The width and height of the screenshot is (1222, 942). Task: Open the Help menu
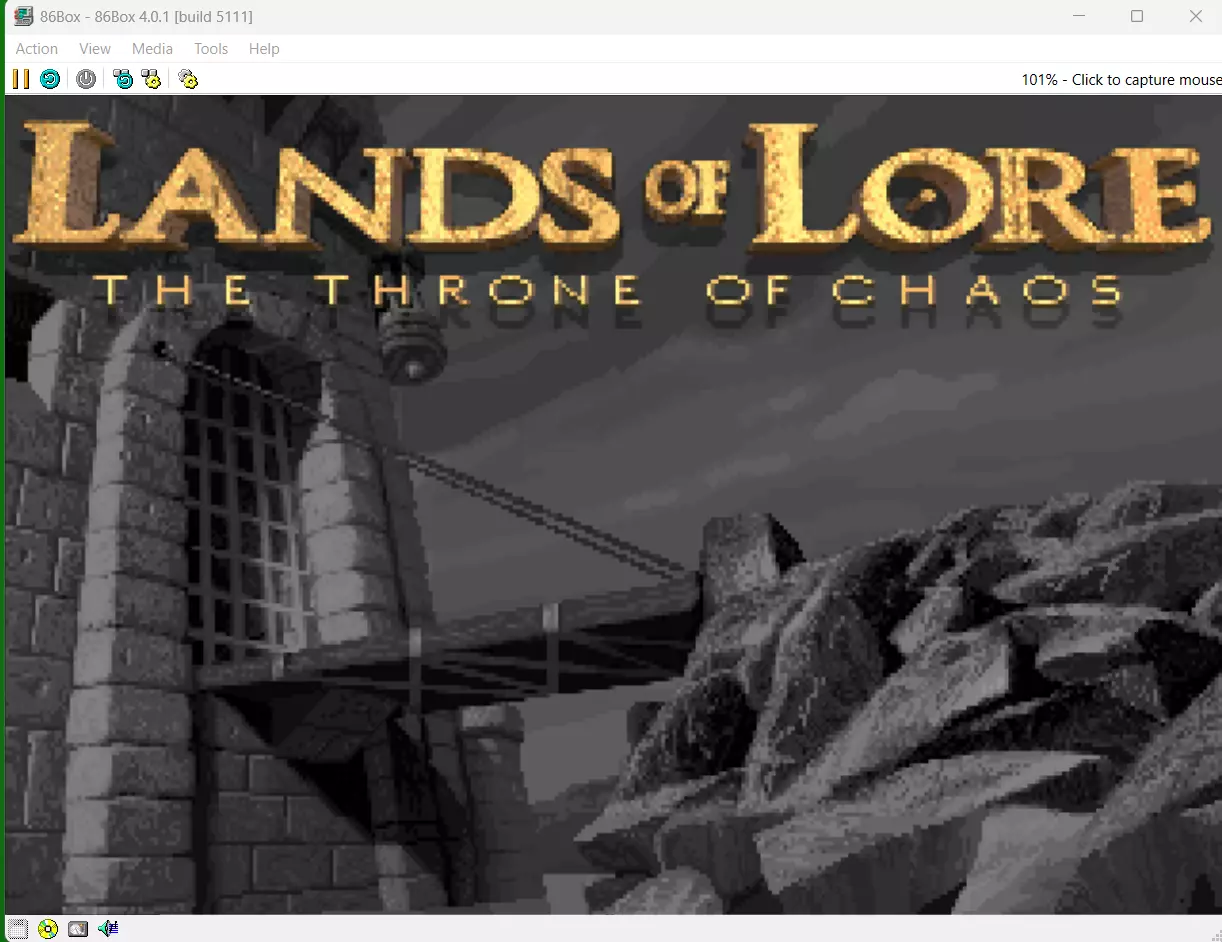(264, 48)
